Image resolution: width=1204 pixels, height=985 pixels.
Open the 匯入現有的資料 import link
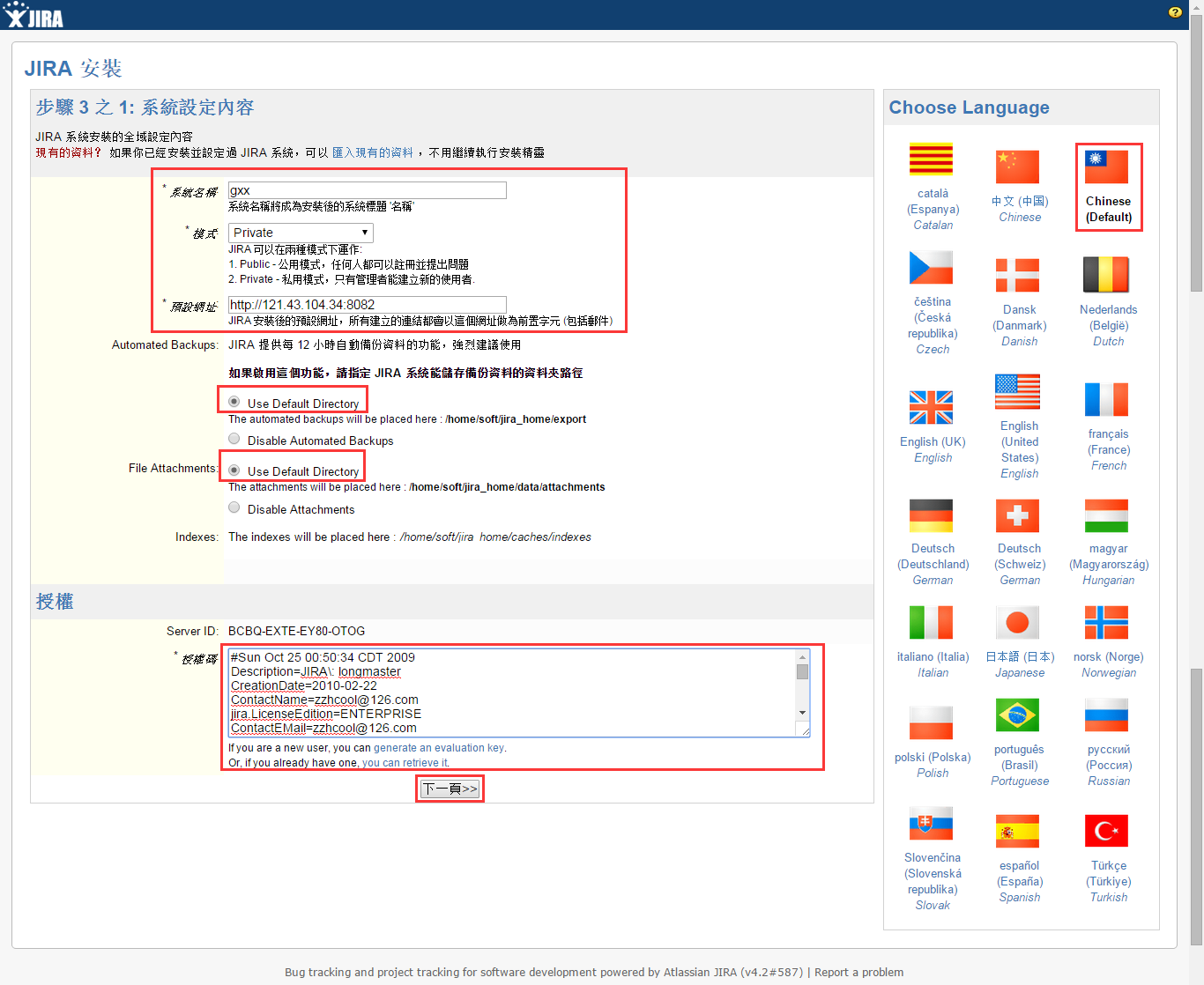click(x=373, y=152)
